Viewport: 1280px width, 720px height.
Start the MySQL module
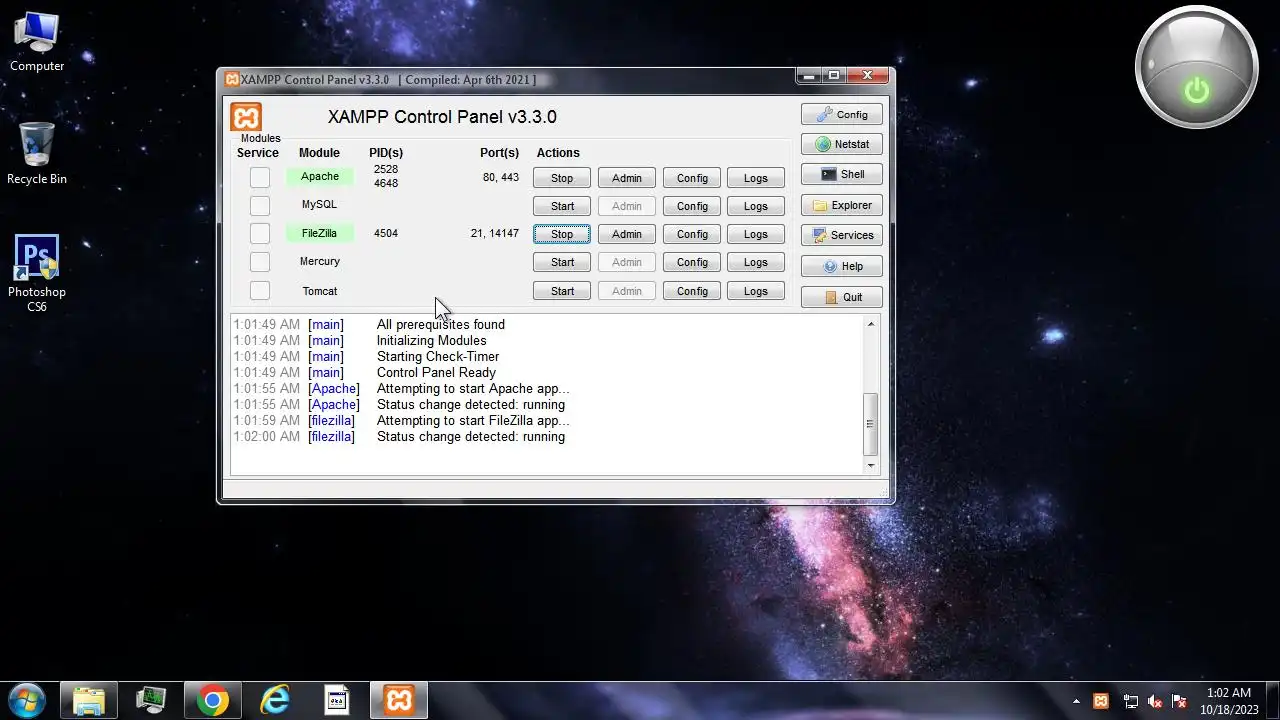pyautogui.click(x=562, y=206)
